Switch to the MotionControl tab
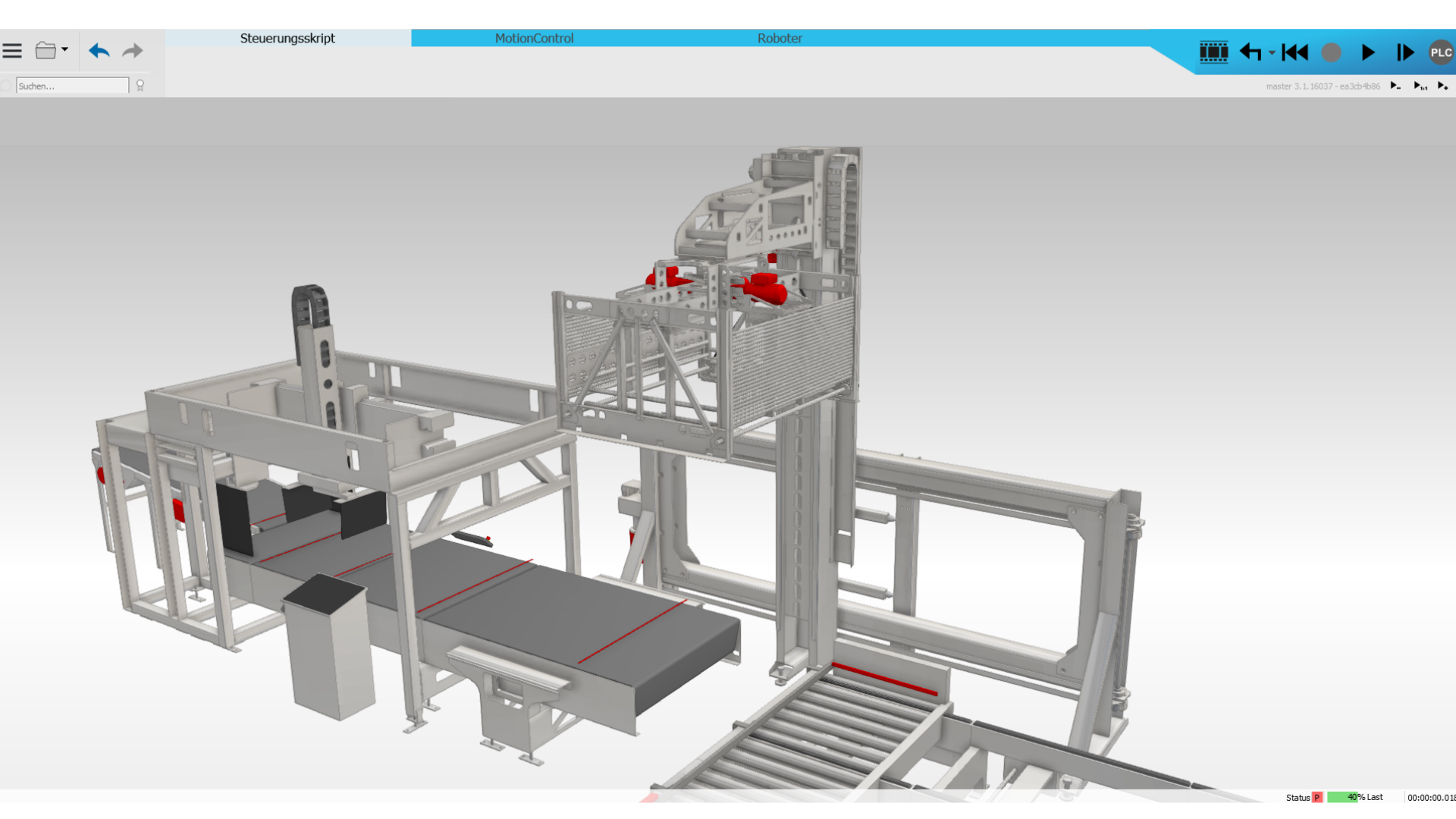This screenshot has width=1456, height=819. click(x=534, y=38)
